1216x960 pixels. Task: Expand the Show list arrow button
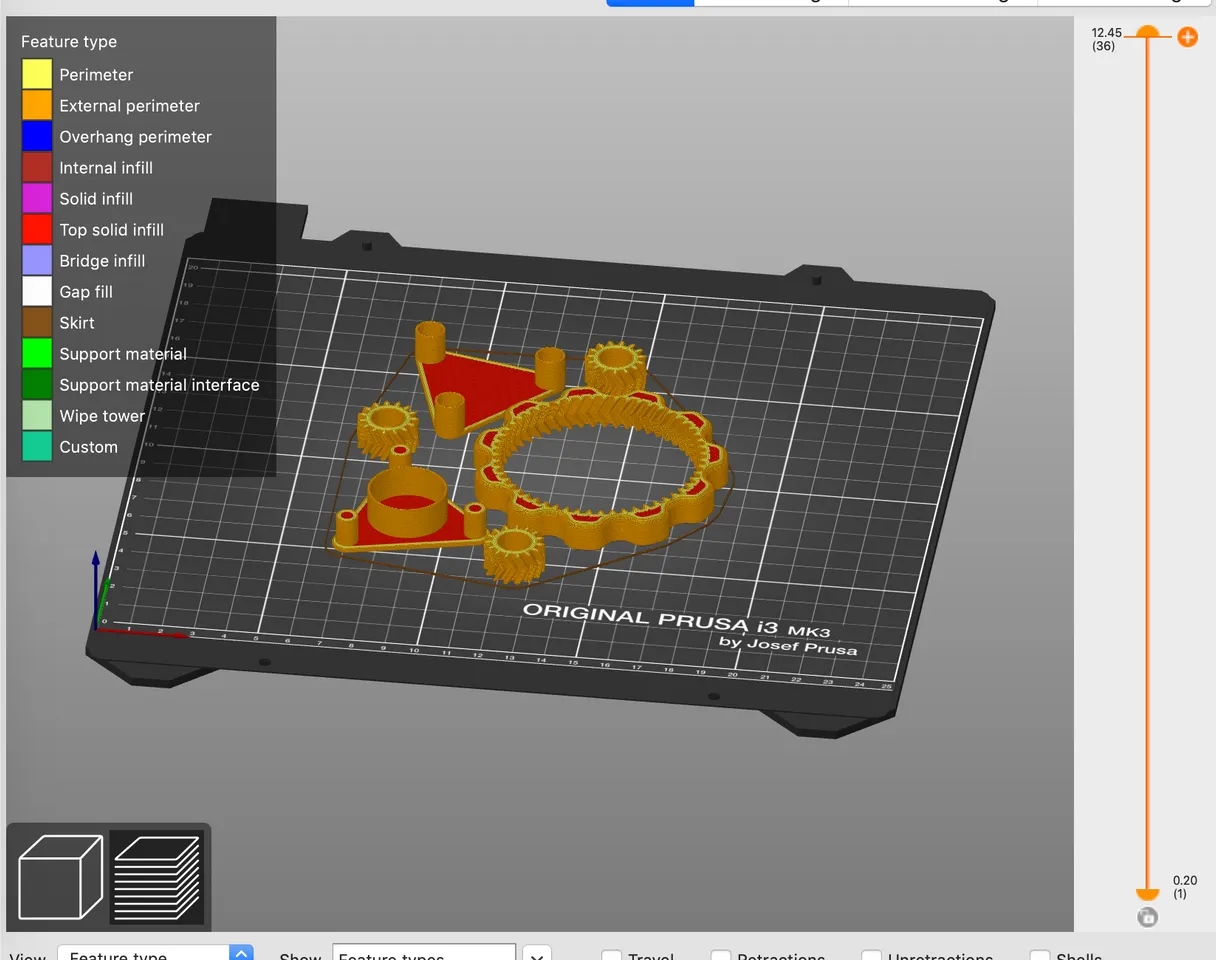[x=537, y=953]
